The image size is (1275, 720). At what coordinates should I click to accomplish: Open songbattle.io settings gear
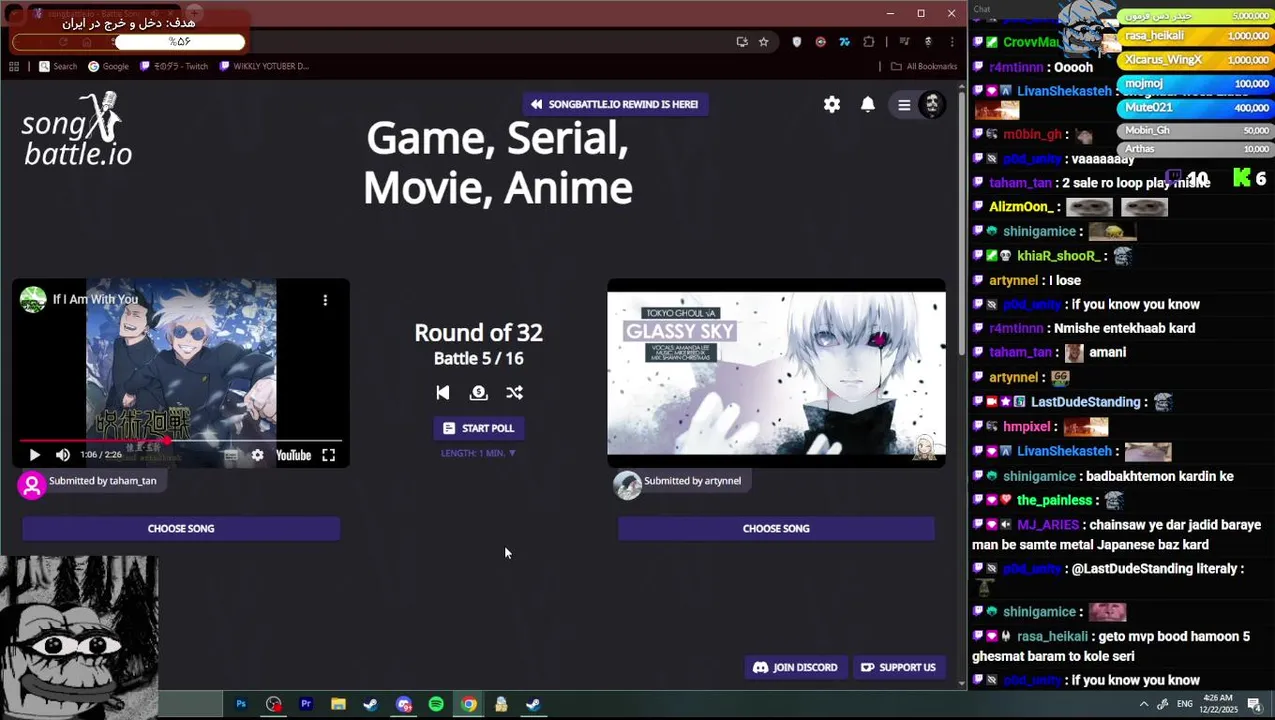coord(832,104)
